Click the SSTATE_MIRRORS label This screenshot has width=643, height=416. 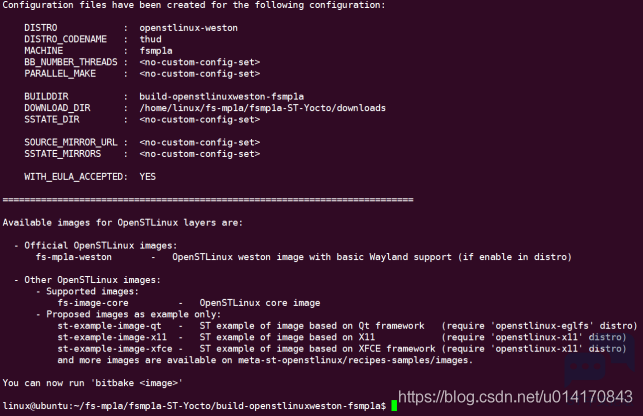[62, 154]
